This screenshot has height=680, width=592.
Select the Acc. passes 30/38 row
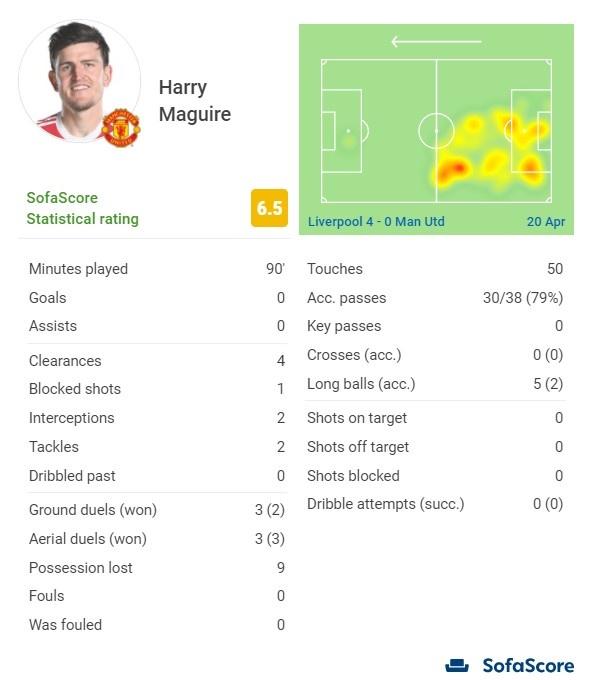point(435,298)
